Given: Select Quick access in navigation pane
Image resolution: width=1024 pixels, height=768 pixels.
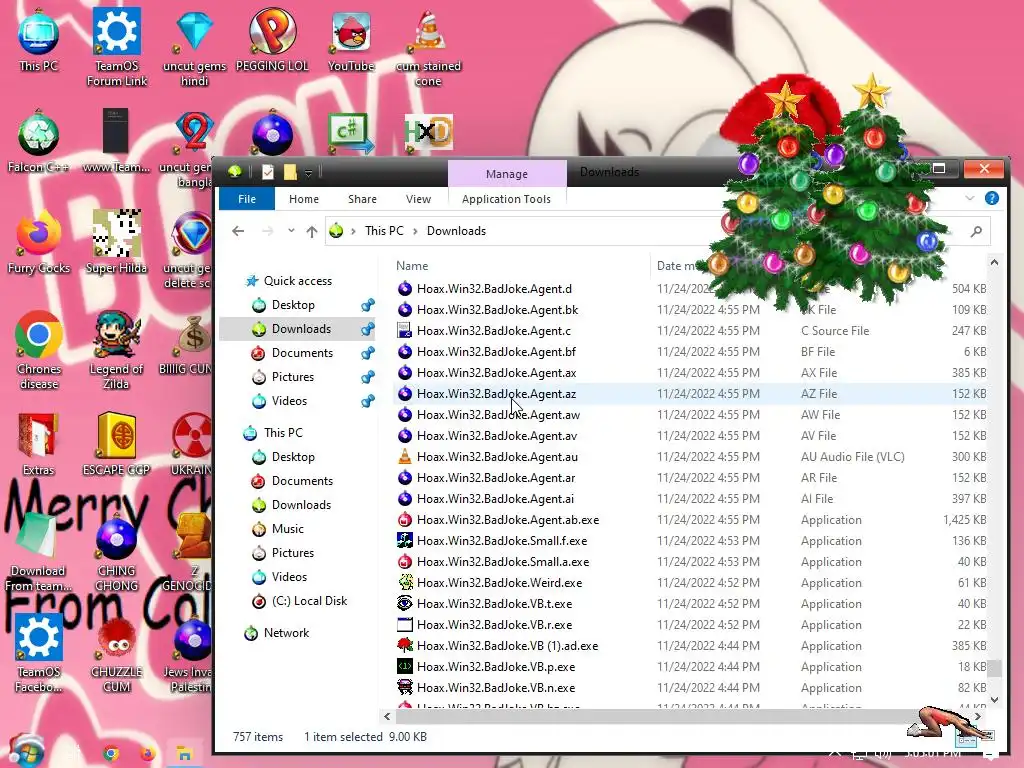Looking at the screenshot, I should pyautogui.click(x=298, y=281).
